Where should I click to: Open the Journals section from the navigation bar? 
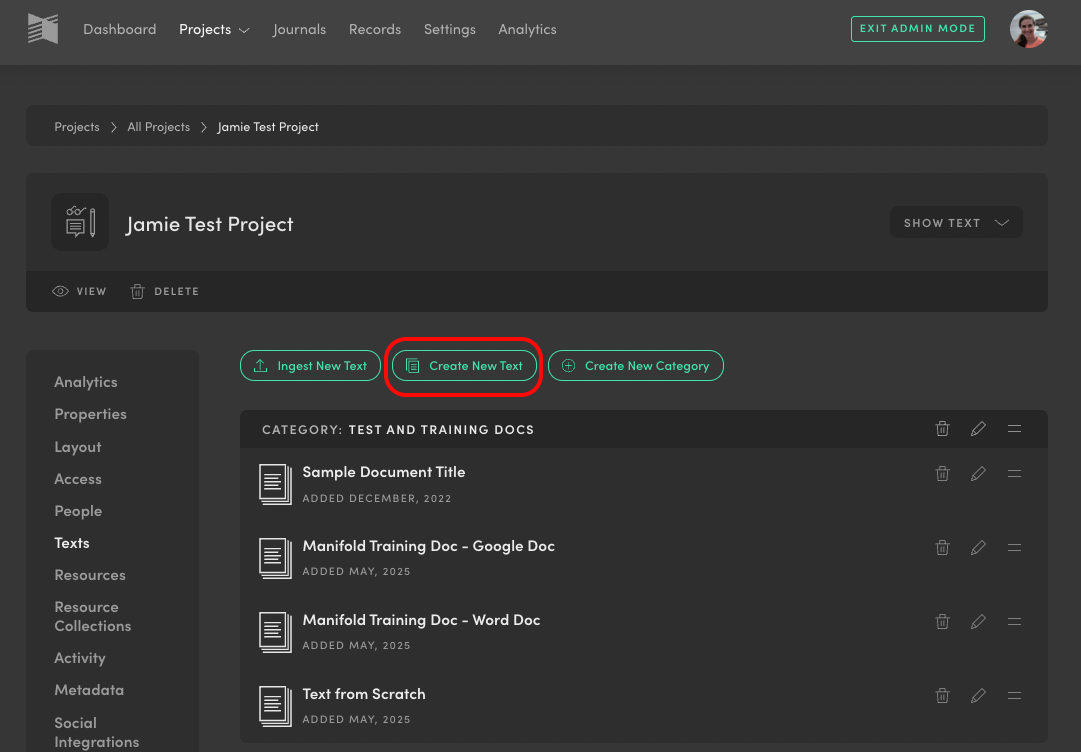[x=299, y=29]
